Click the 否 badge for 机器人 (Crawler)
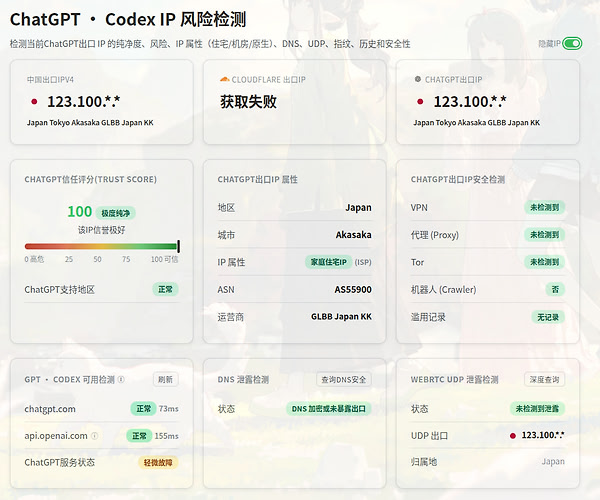Image resolution: width=600 pixels, height=500 pixels. (555, 290)
